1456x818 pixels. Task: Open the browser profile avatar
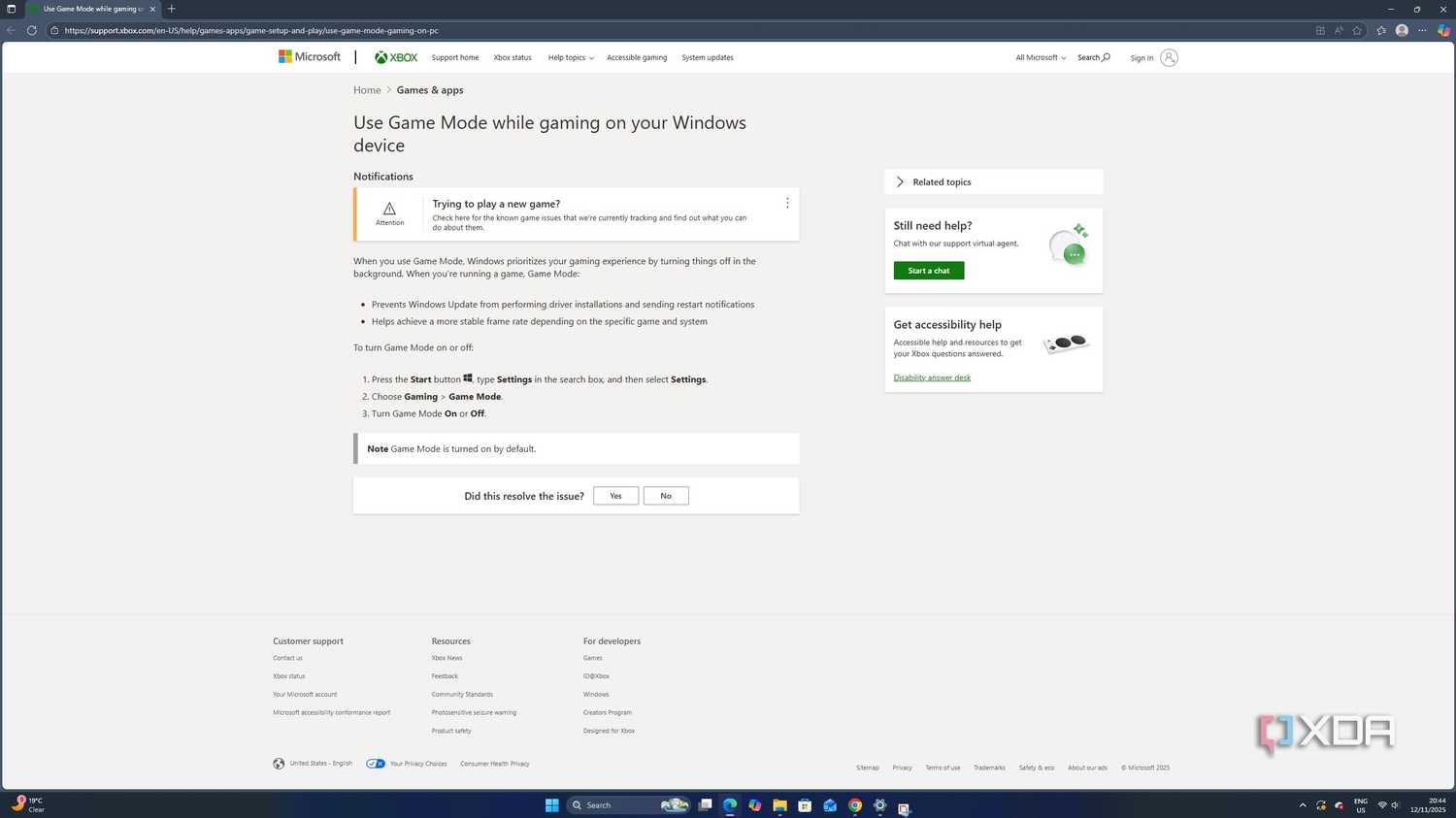click(1402, 30)
